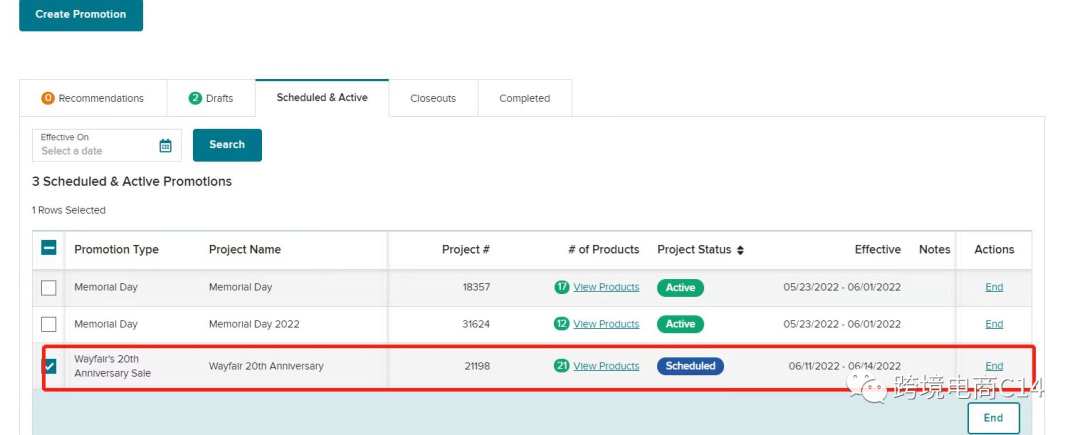This screenshot has width=1080, height=435.
Task: View Products for Wayfair 20th Anniversary
Action: point(606,365)
